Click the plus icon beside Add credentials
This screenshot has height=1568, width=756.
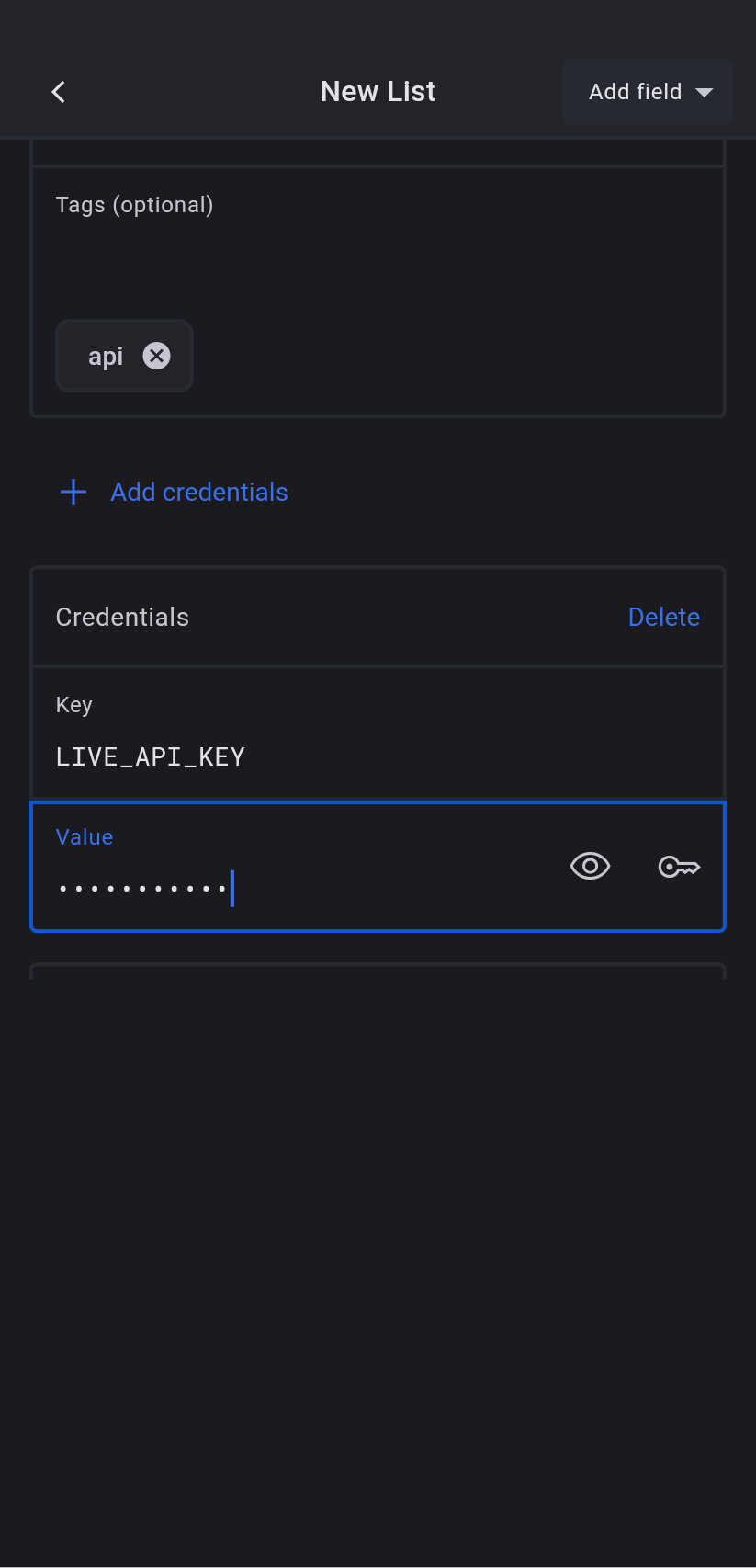[x=73, y=492]
